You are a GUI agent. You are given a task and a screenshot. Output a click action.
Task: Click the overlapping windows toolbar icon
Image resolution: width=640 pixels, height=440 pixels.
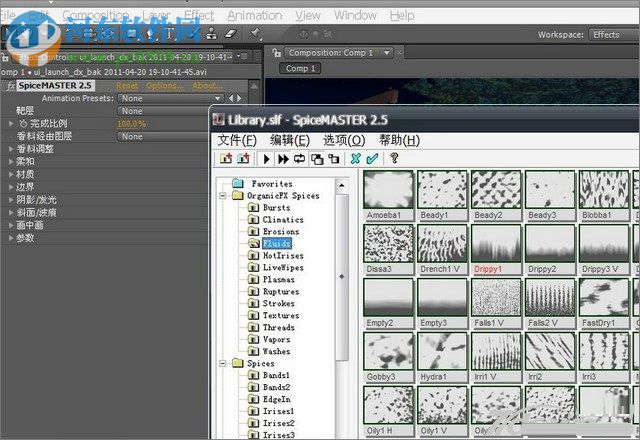[x=317, y=159]
